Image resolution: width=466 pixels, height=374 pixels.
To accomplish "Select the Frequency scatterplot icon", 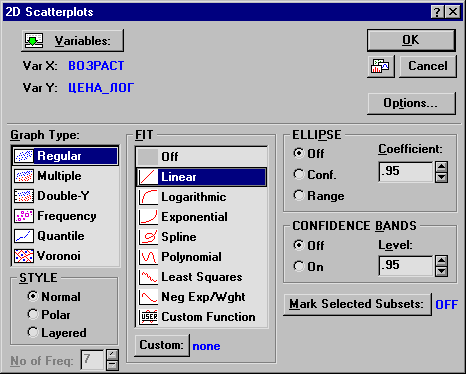I will click(x=24, y=216).
